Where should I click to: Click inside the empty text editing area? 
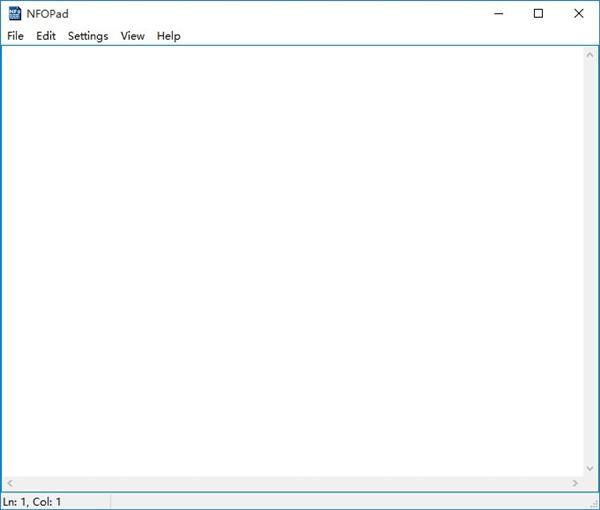[x=293, y=261]
